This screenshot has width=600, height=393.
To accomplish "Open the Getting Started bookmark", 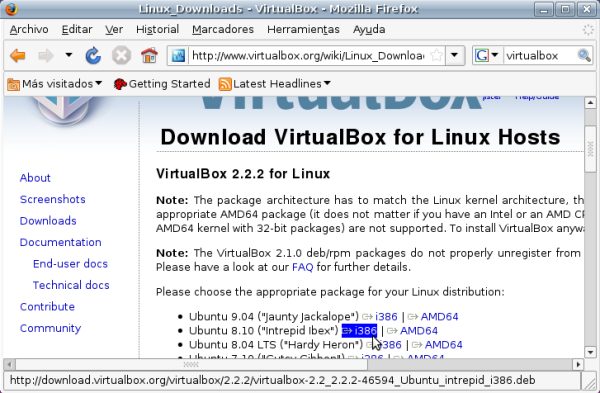I will (x=162, y=84).
